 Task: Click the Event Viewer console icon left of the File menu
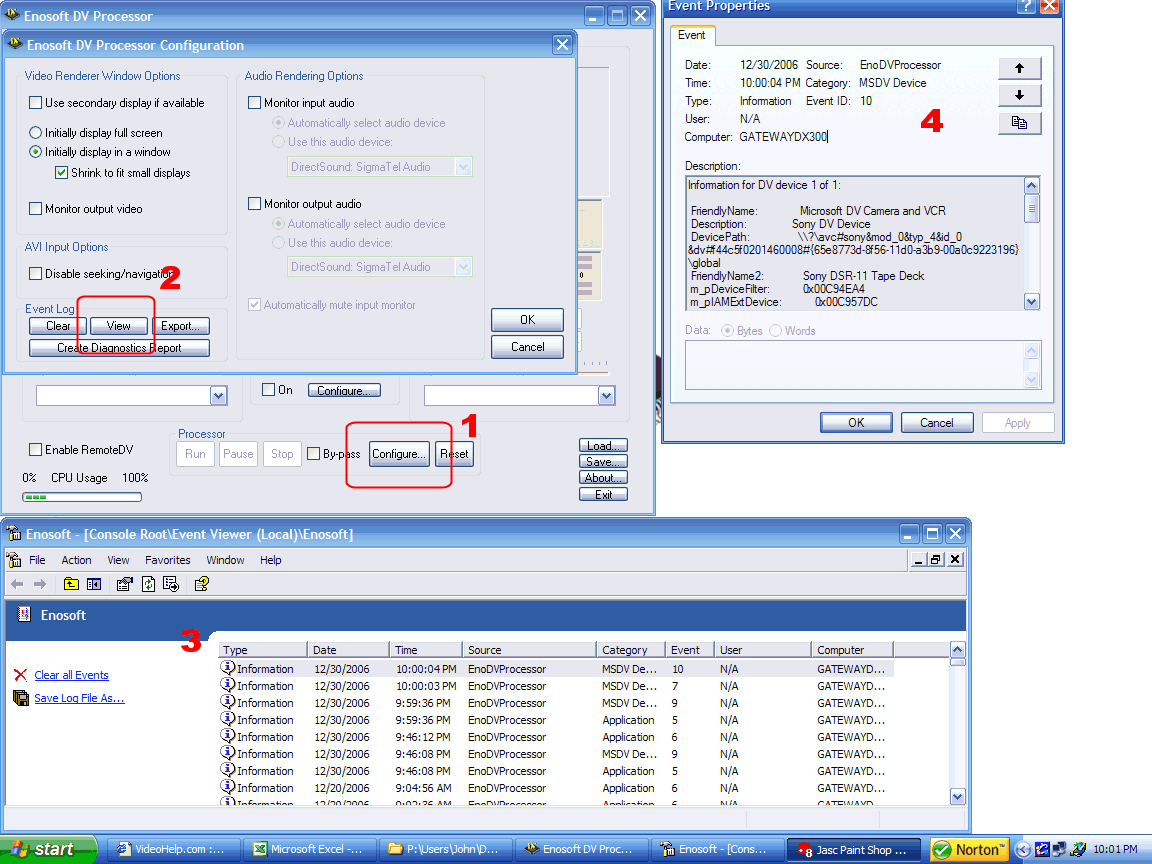coord(14,560)
